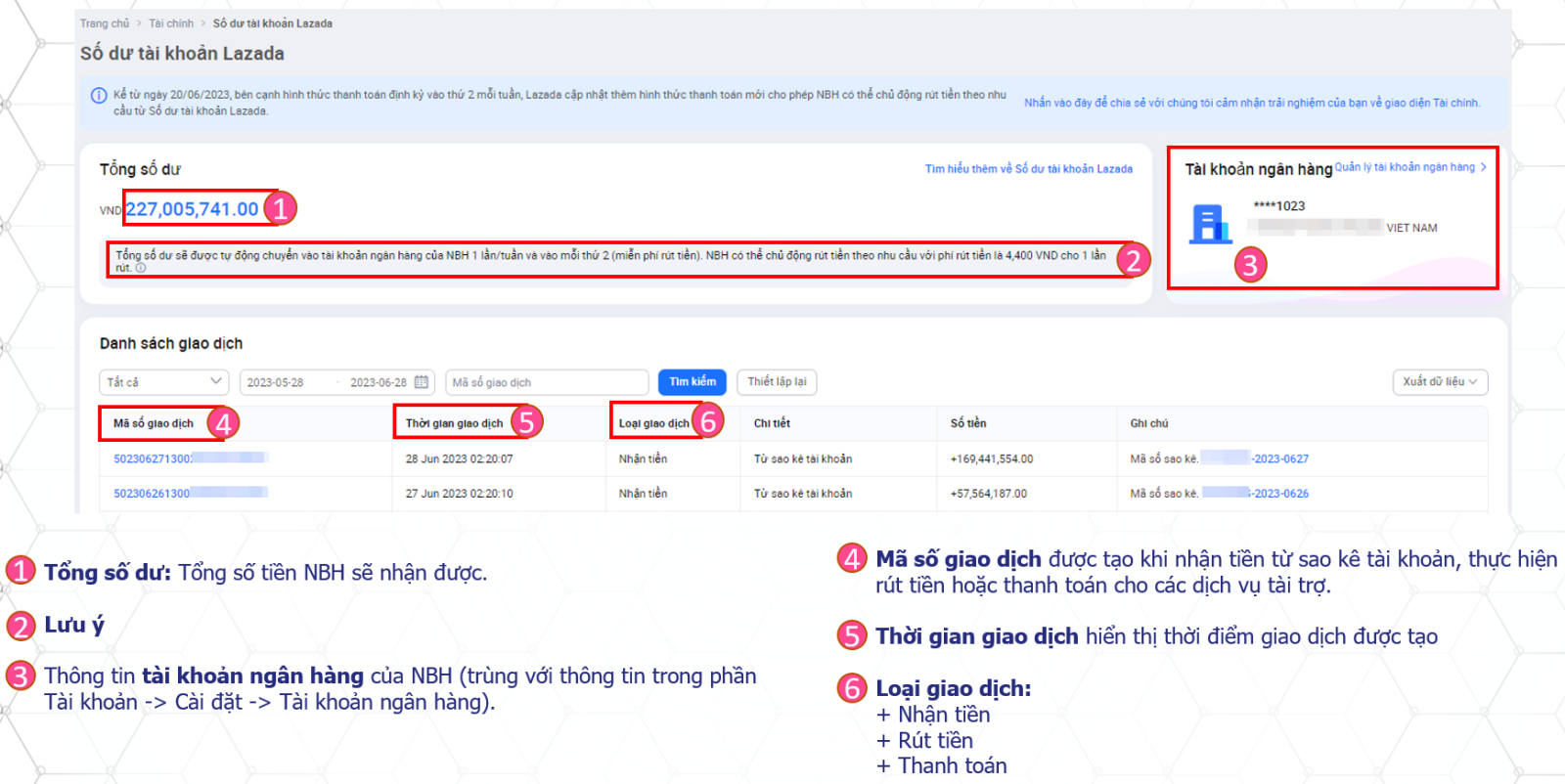Click the Loại giao dịch column header

(x=653, y=423)
